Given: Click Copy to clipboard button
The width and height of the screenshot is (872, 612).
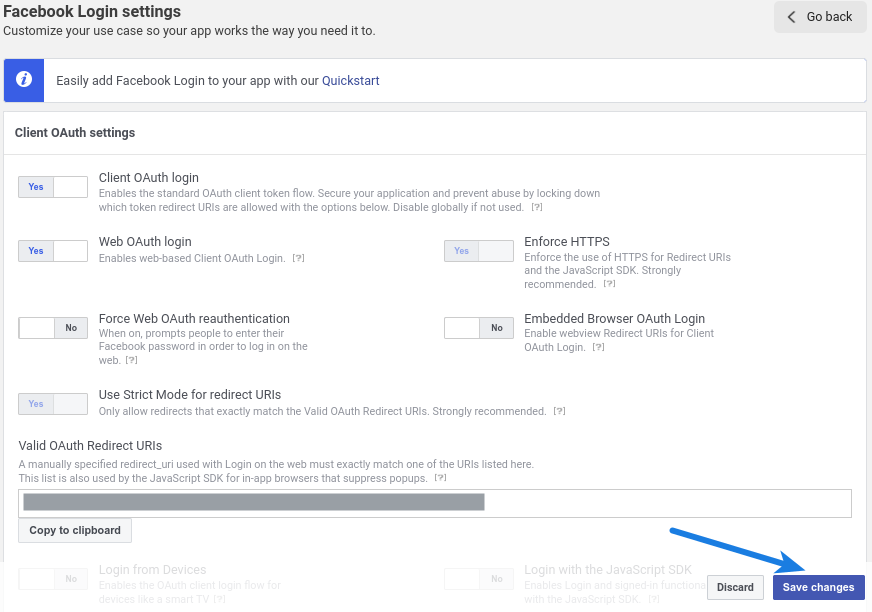Looking at the screenshot, I should tap(75, 530).
